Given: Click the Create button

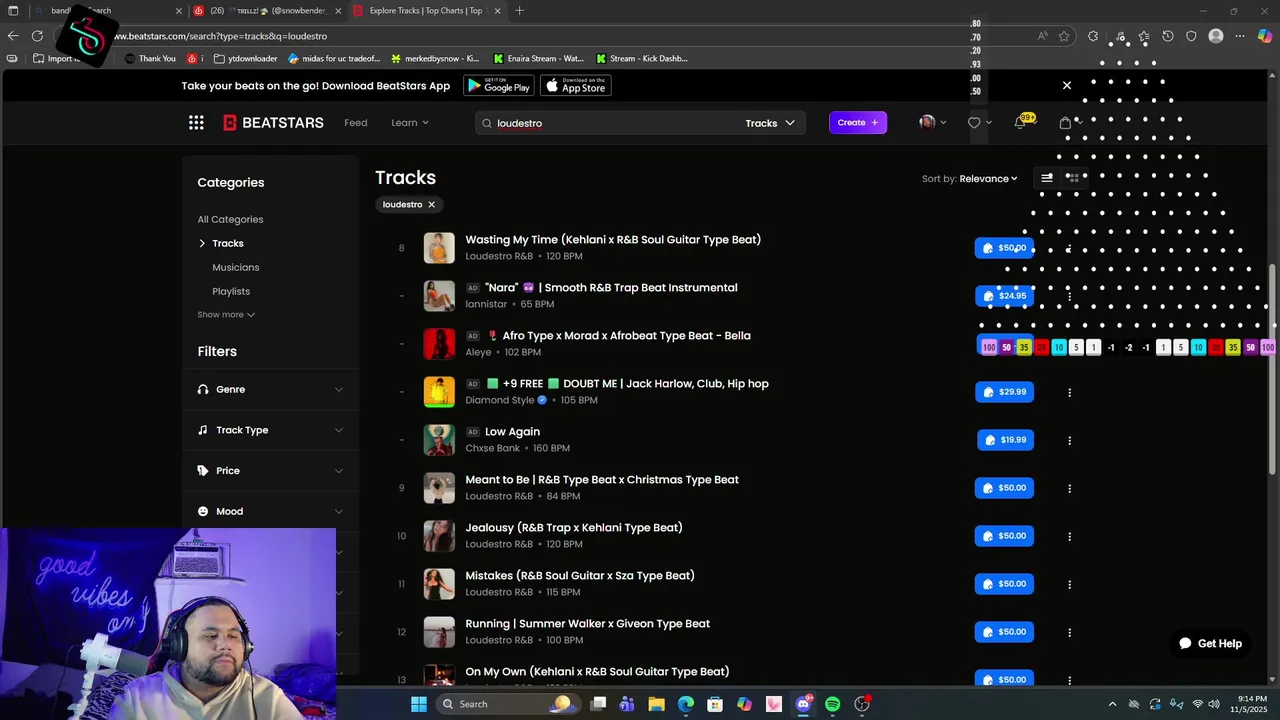Looking at the screenshot, I should point(858,123).
